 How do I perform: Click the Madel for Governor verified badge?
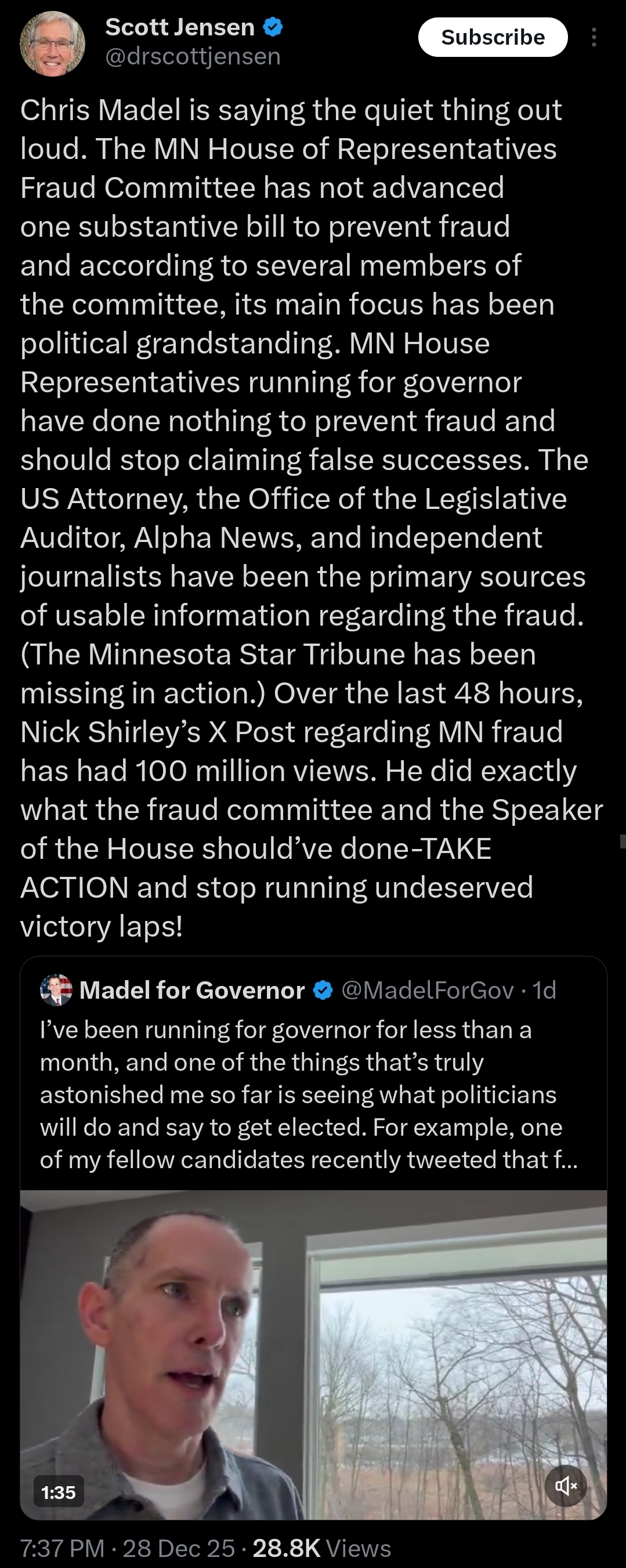[x=323, y=991]
